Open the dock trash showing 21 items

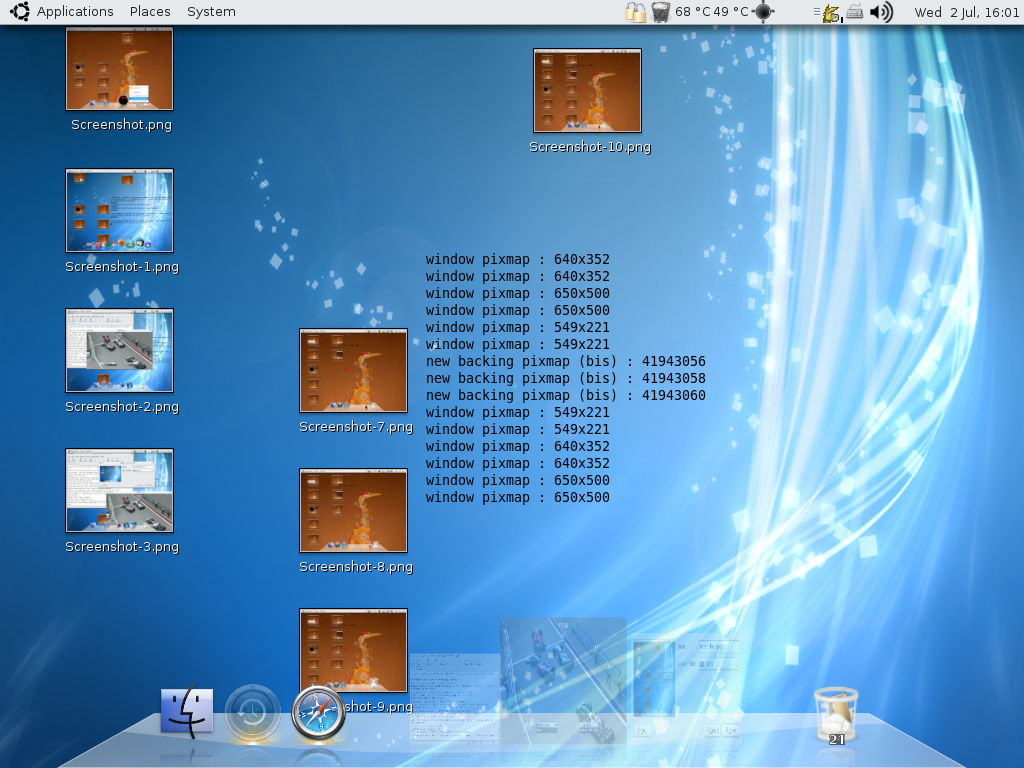click(836, 716)
